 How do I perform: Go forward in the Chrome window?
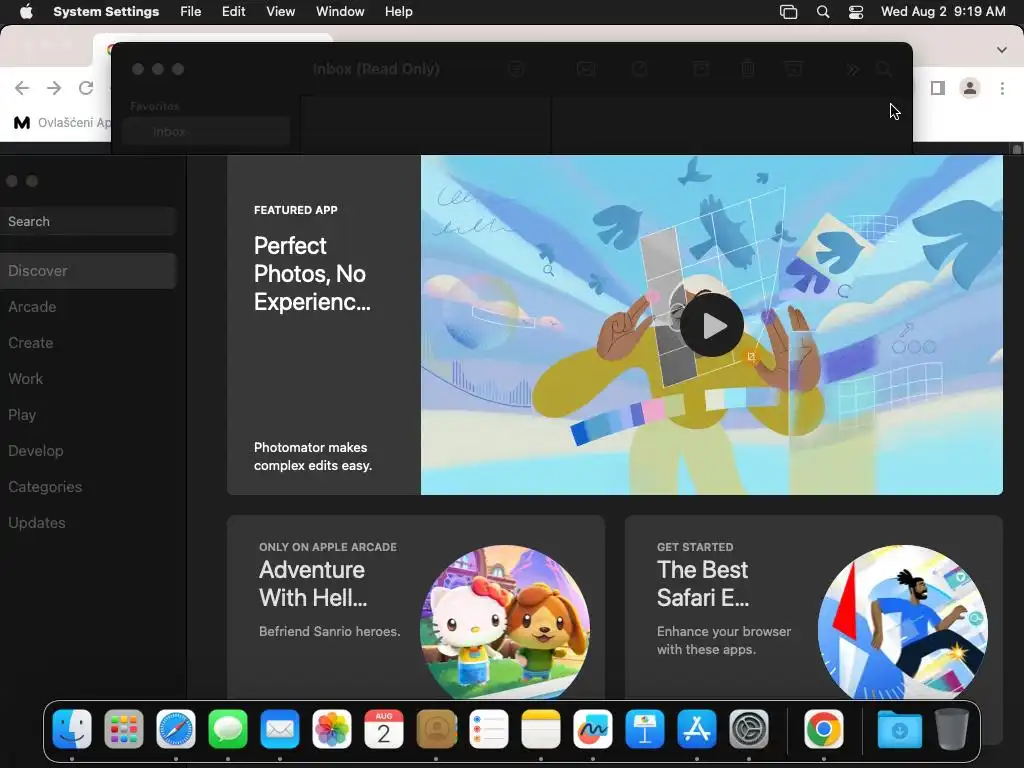point(54,88)
